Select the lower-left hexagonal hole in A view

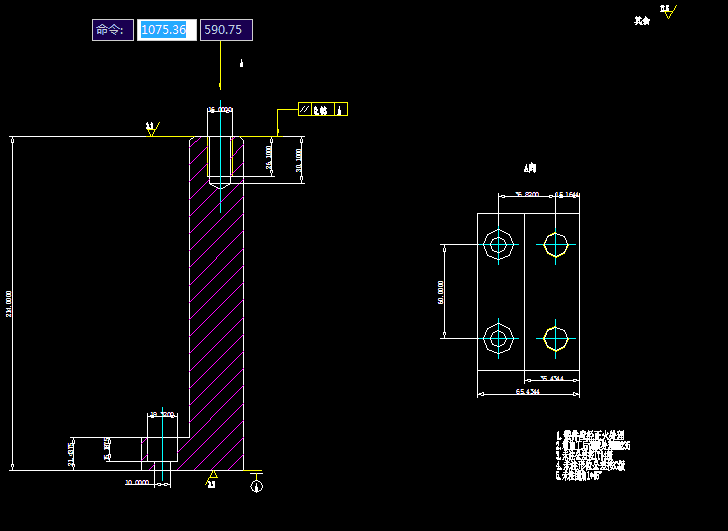click(498, 338)
